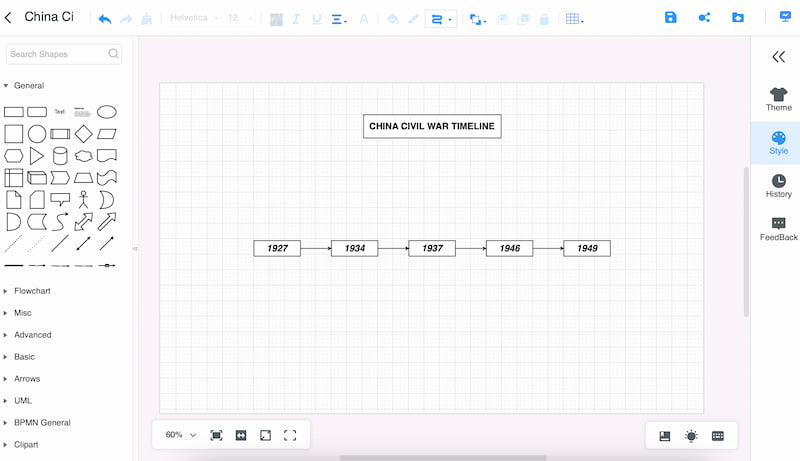This screenshot has width=800, height=461.
Task: Select the circle shape
Action: [x=37, y=134]
